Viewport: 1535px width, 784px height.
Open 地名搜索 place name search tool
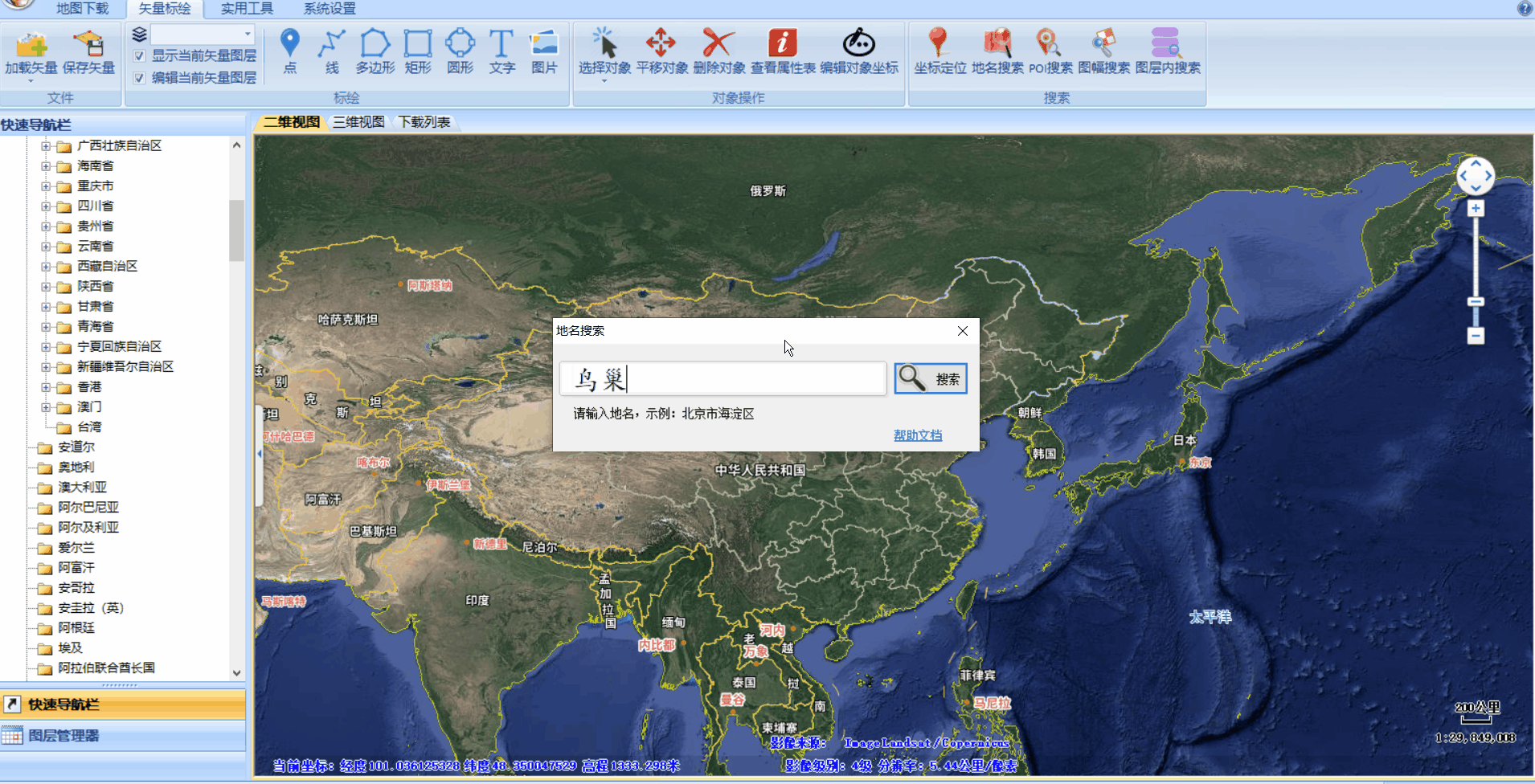[997, 51]
